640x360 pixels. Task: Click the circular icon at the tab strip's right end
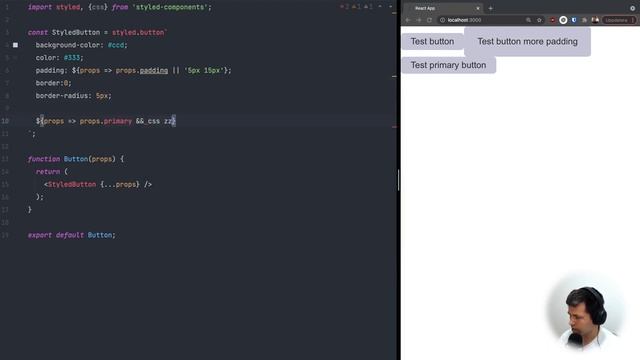point(633,8)
